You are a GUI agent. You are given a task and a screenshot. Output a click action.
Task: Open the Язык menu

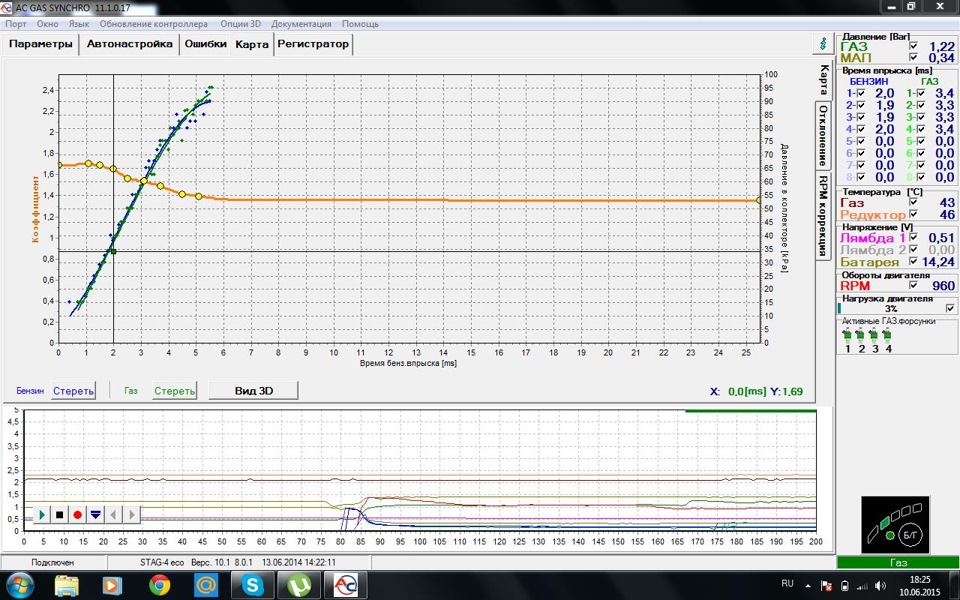[x=78, y=24]
